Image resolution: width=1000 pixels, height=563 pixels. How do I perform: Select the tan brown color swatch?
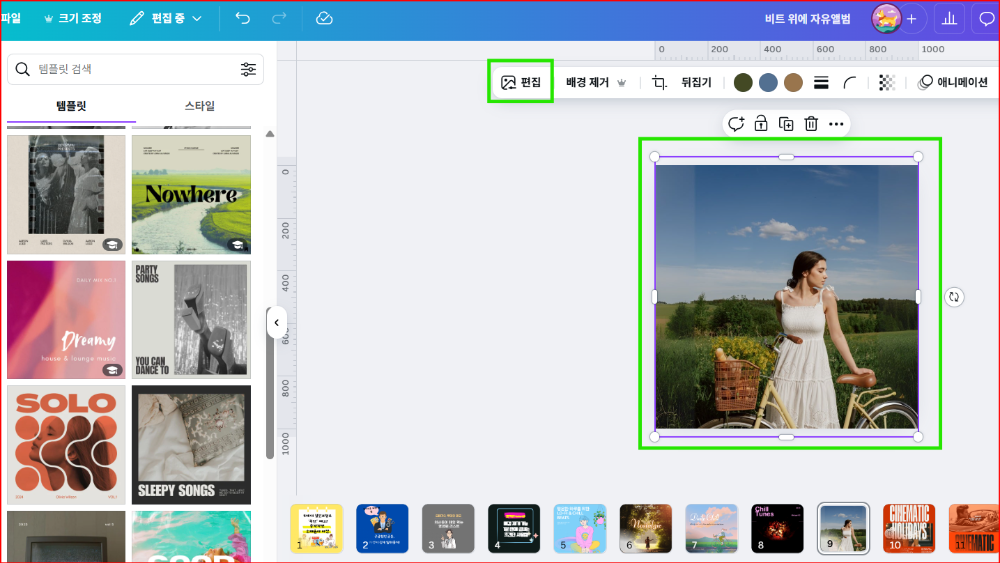click(793, 82)
